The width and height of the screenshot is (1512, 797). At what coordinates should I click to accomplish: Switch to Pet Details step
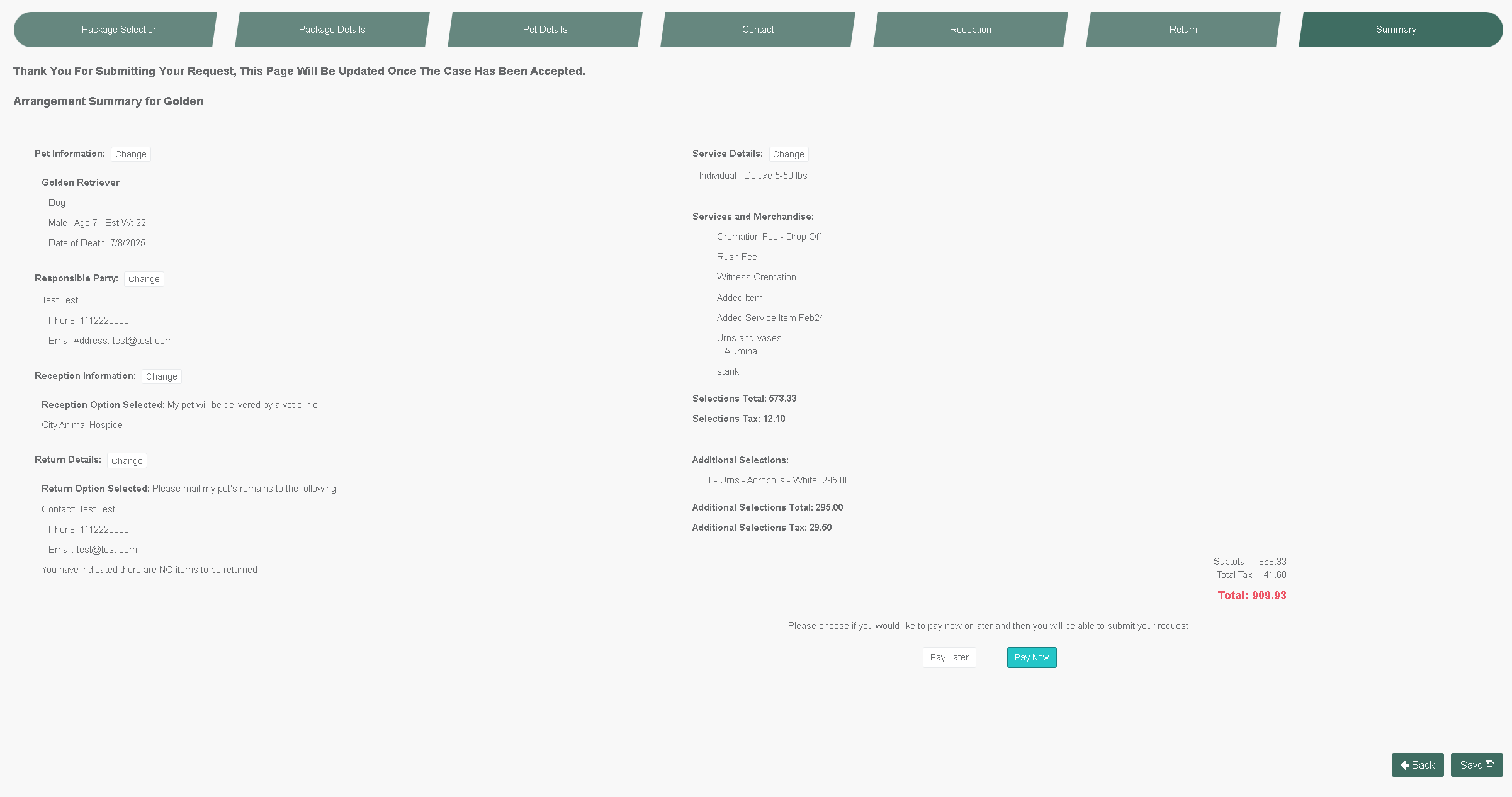pos(544,30)
